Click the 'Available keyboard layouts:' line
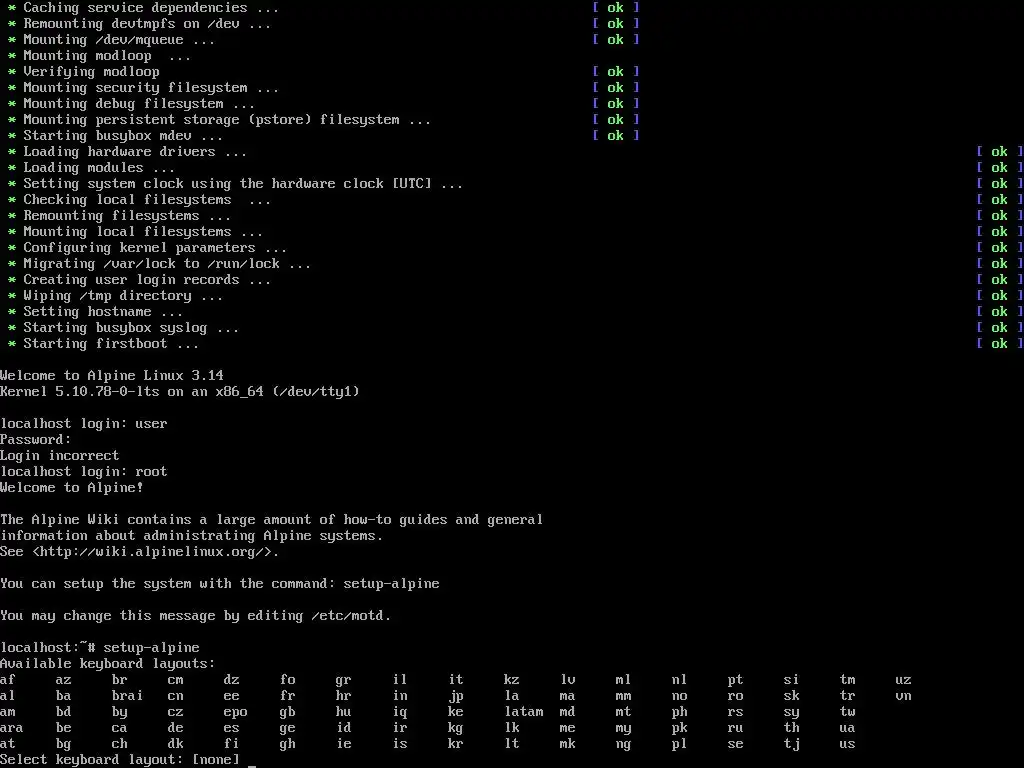The image size is (1024, 768). tap(108, 664)
